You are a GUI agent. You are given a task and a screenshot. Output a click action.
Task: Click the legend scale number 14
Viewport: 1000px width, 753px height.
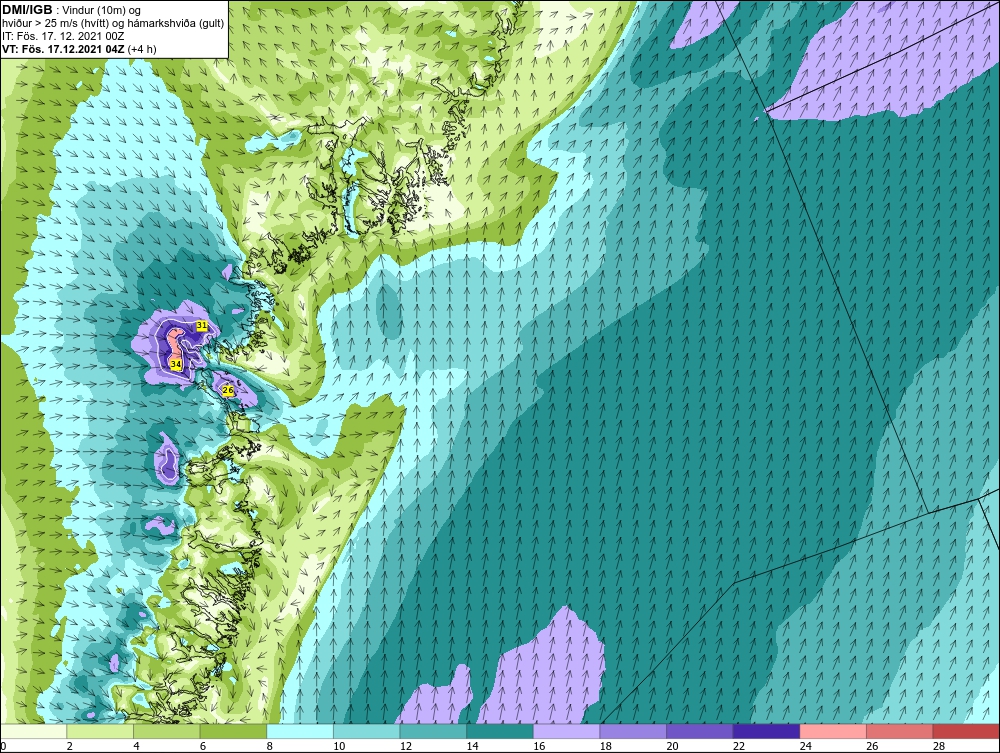[x=473, y=746]
